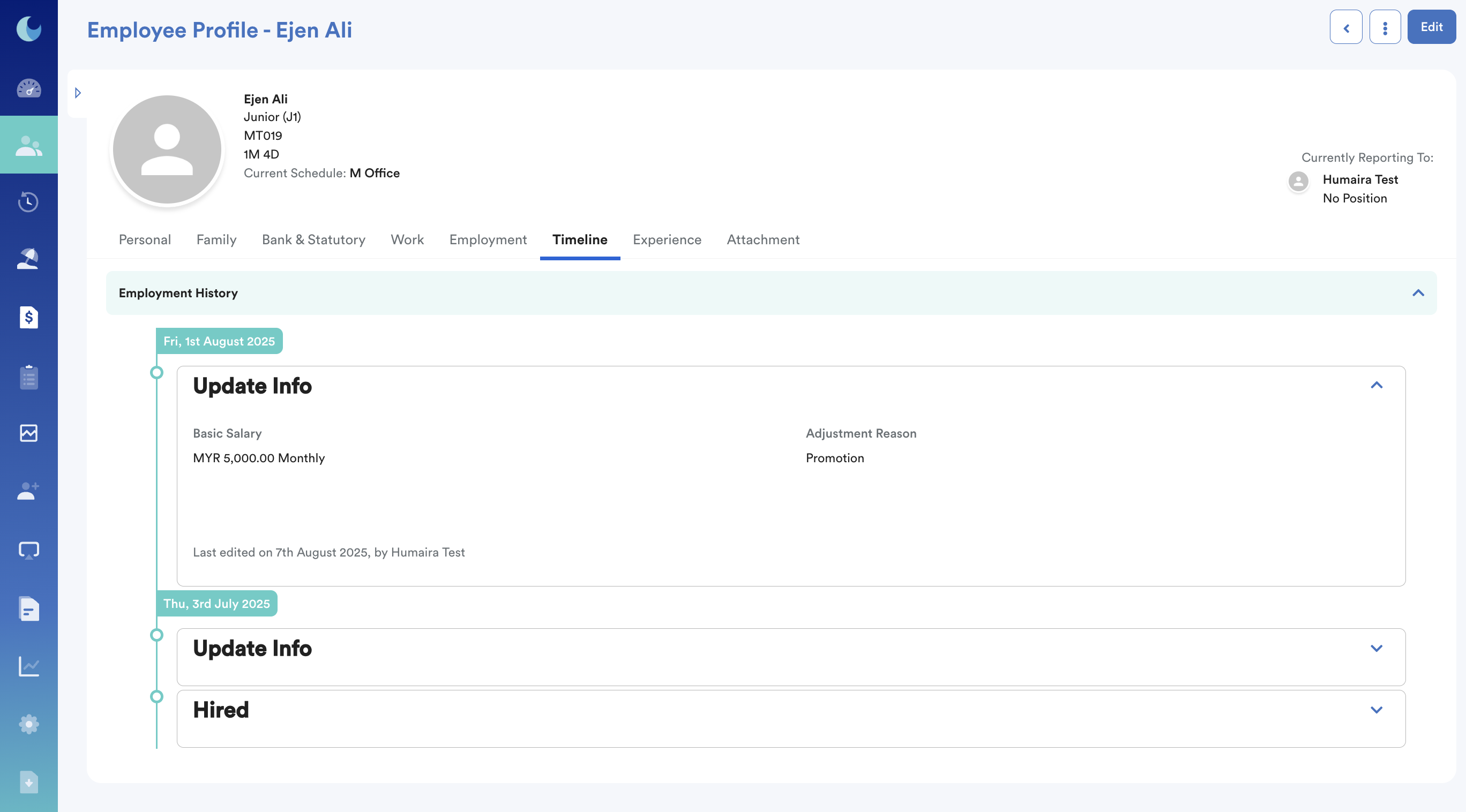Collapse the 1st August Update Info card

(1376, 386)
